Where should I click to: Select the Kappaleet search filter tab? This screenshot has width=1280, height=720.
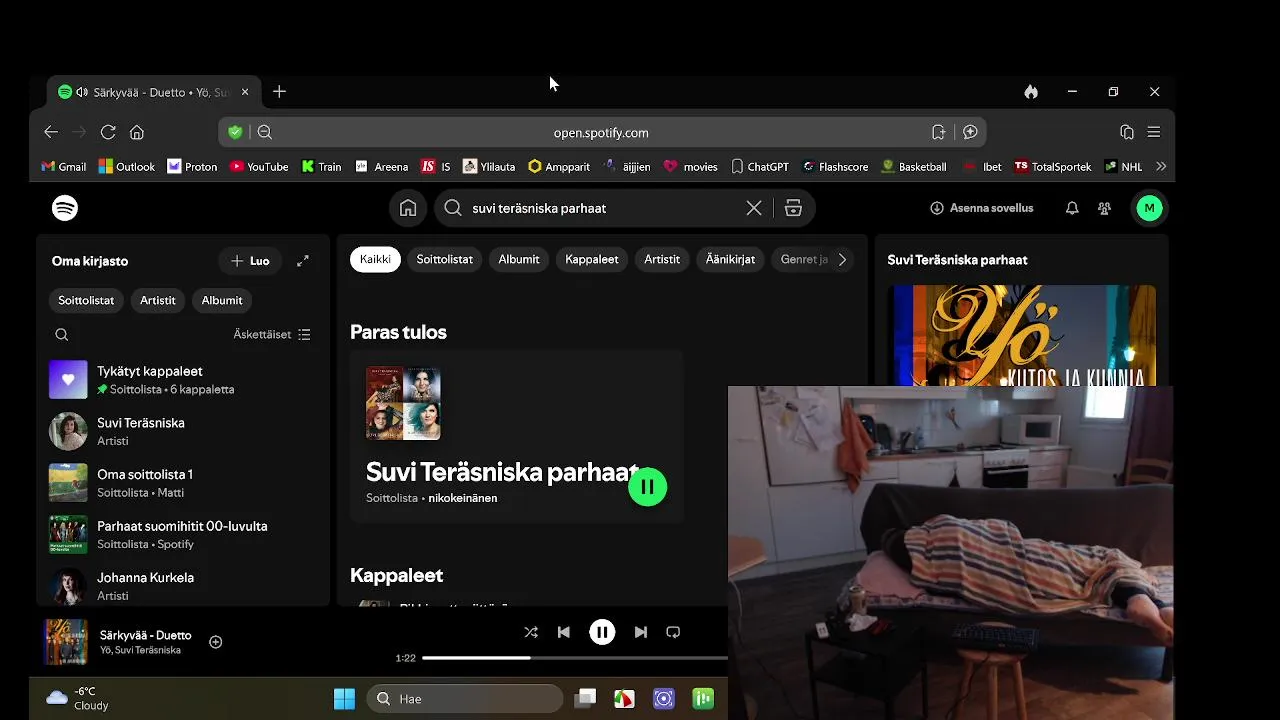(592, 259)
